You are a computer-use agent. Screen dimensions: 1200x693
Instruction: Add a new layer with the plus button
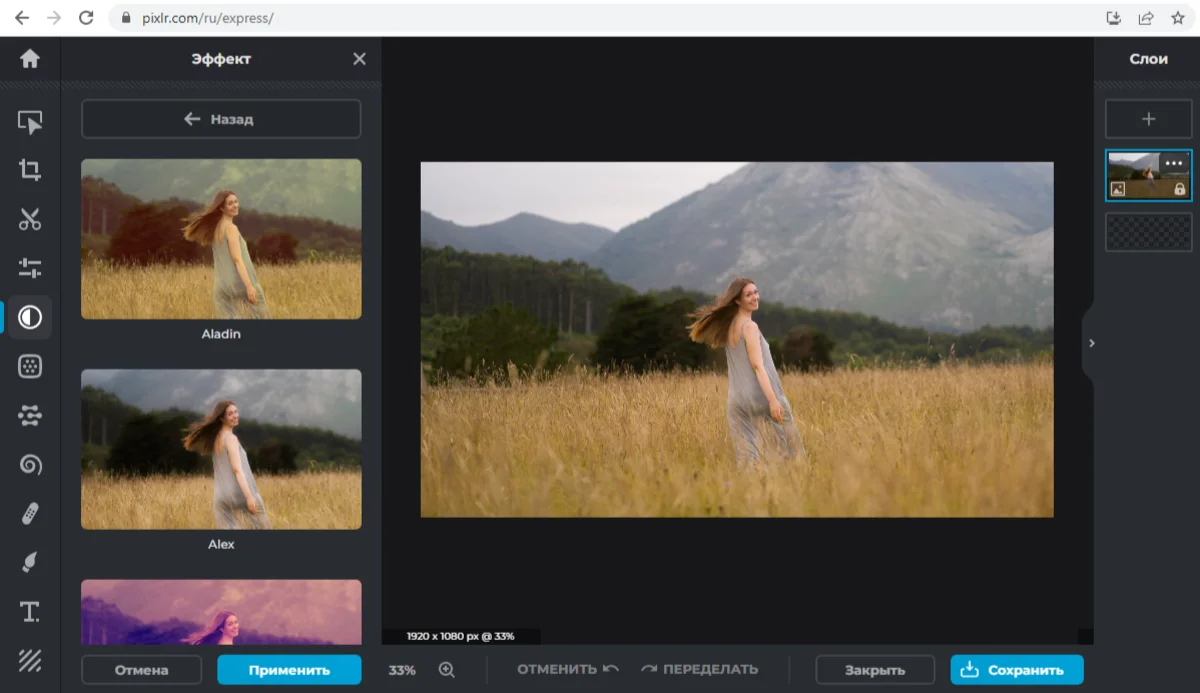click(1149, 119)
